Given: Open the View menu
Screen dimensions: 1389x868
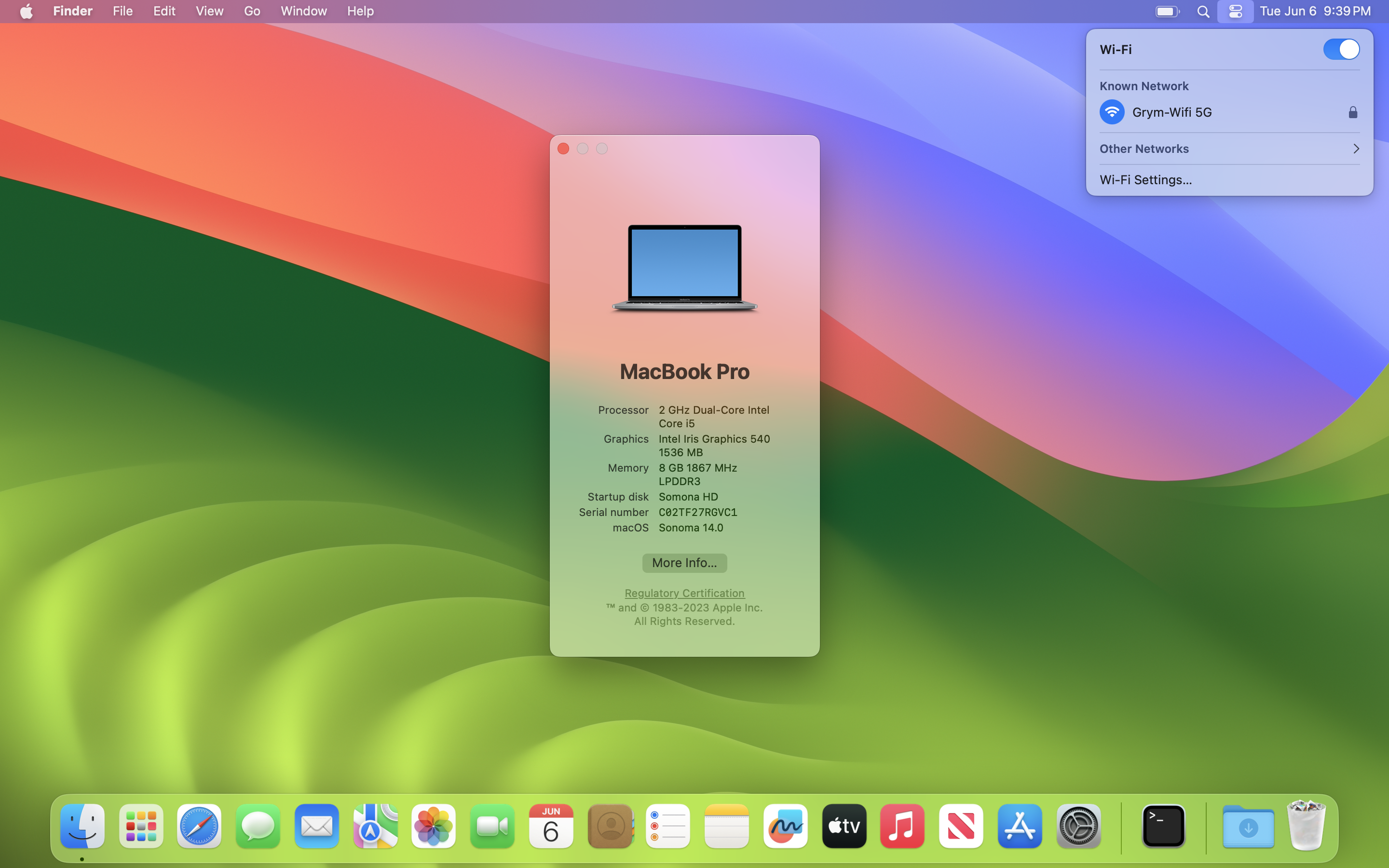Looking at the screenshot, I should (209, 12).
